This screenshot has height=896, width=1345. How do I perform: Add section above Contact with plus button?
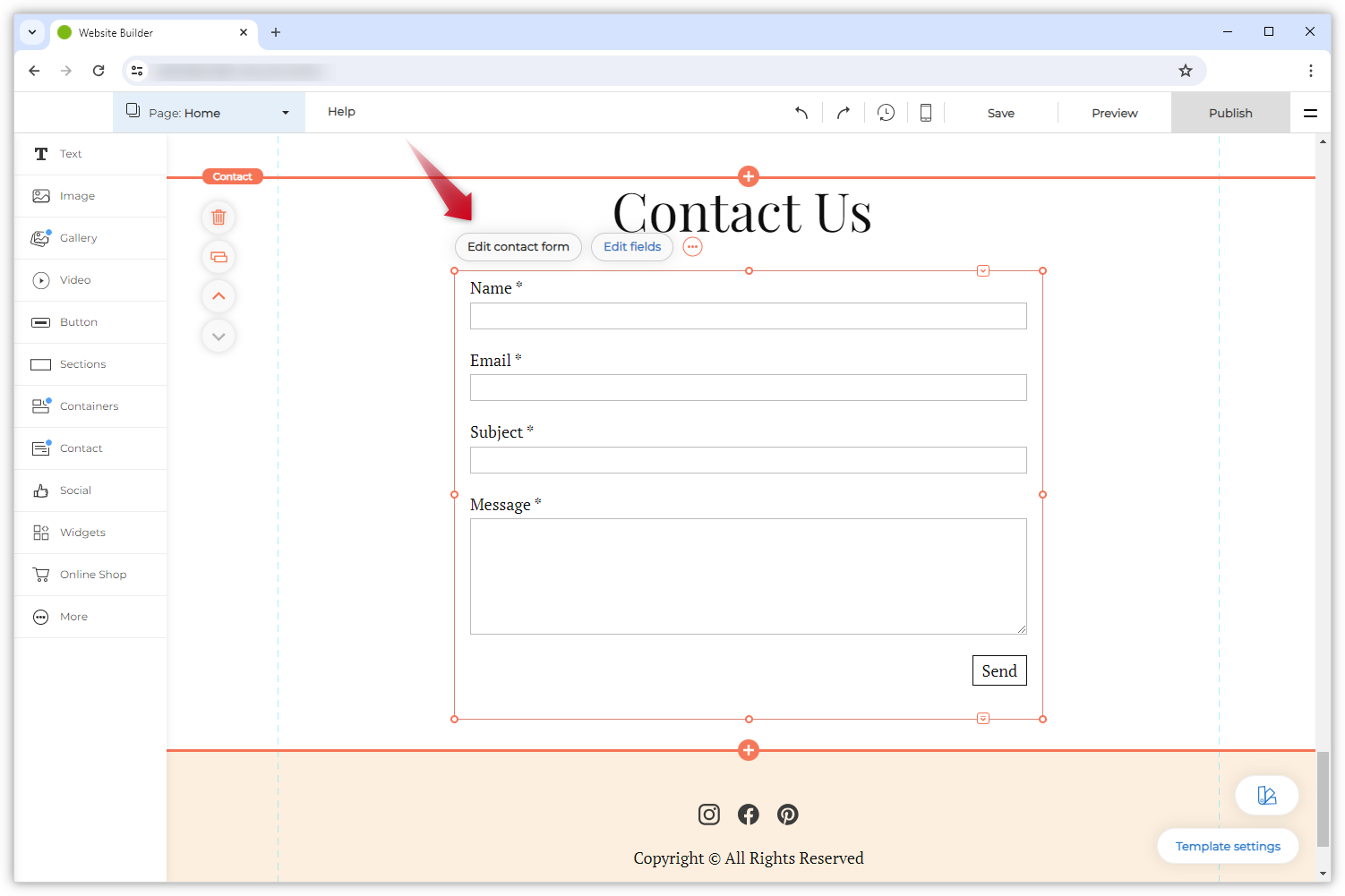749,176
